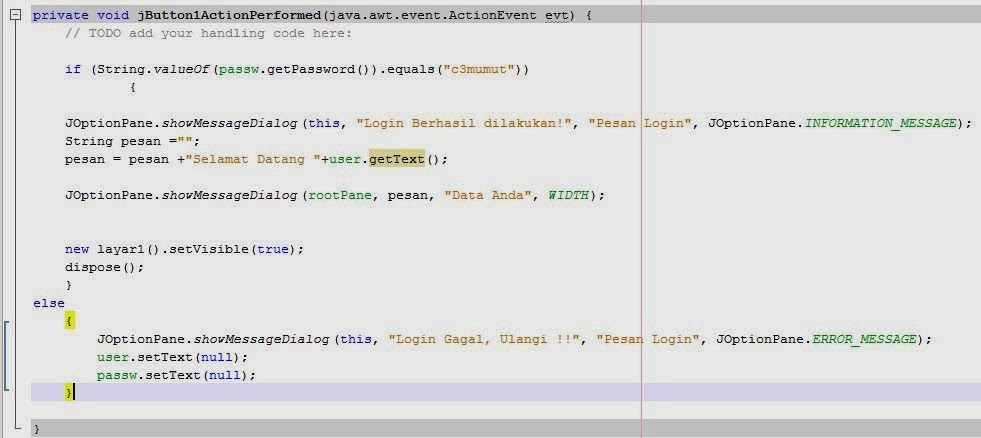Click the "Data Anda" string

(486, 195)
